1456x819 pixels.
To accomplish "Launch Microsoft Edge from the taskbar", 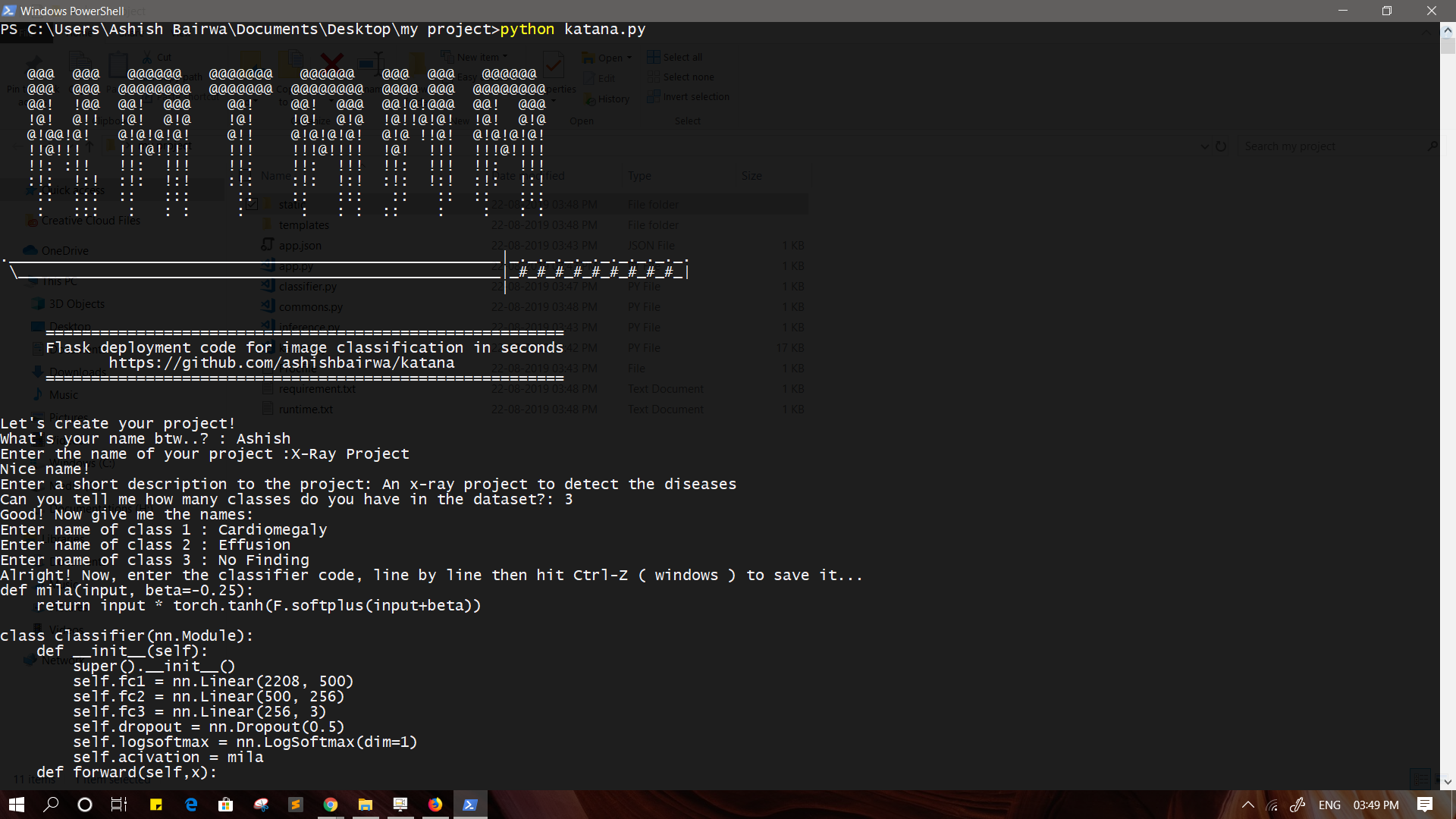I will pos(191,805).
